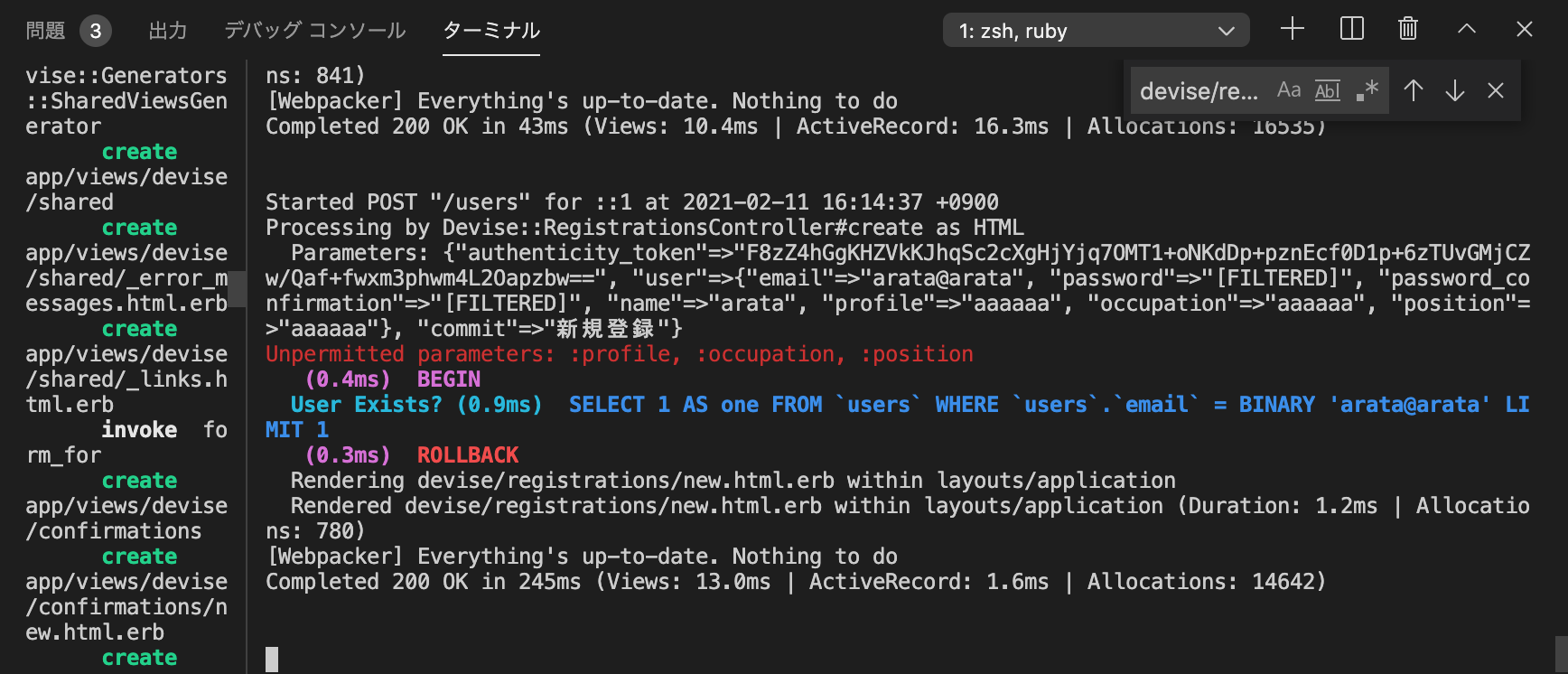Open a new terminal with the plus icon

pos(1293,30)
